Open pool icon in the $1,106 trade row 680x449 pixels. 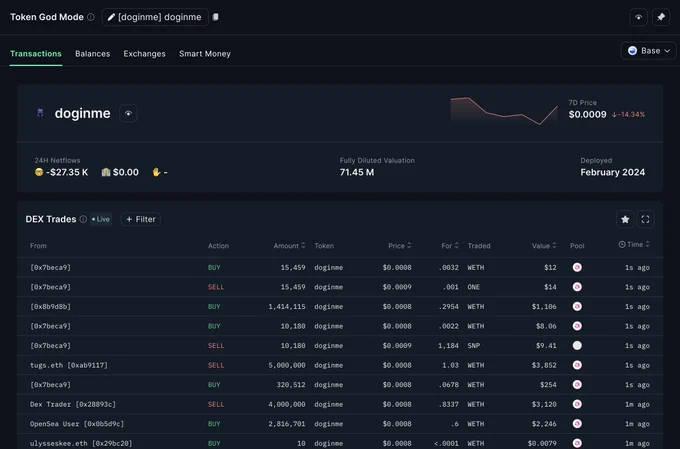click(577, 307)
